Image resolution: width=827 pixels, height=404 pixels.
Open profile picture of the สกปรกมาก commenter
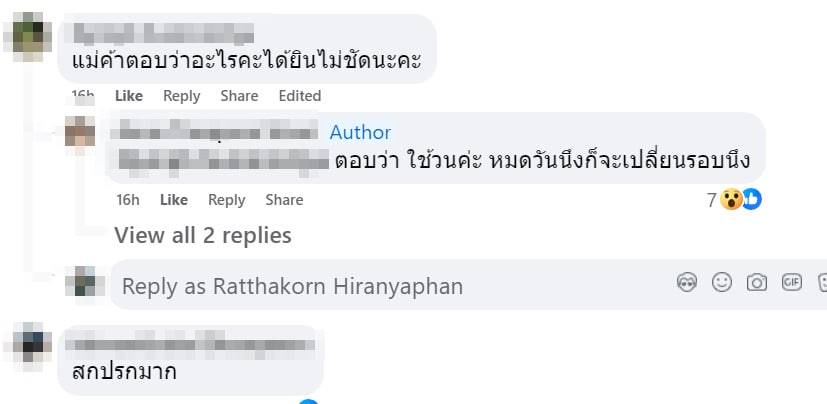[28, 346]
